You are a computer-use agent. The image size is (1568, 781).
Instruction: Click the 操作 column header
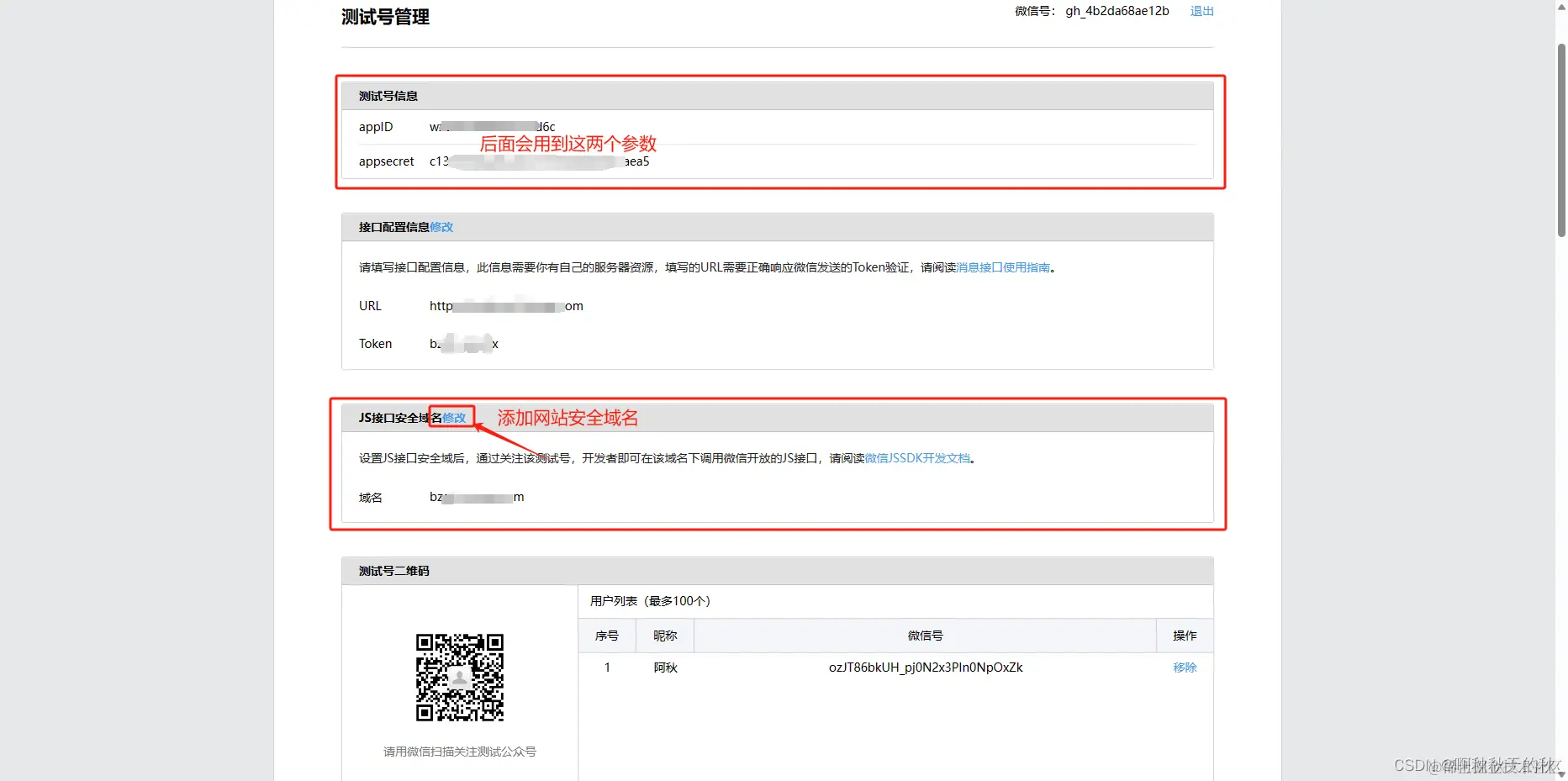point(1185,636)
